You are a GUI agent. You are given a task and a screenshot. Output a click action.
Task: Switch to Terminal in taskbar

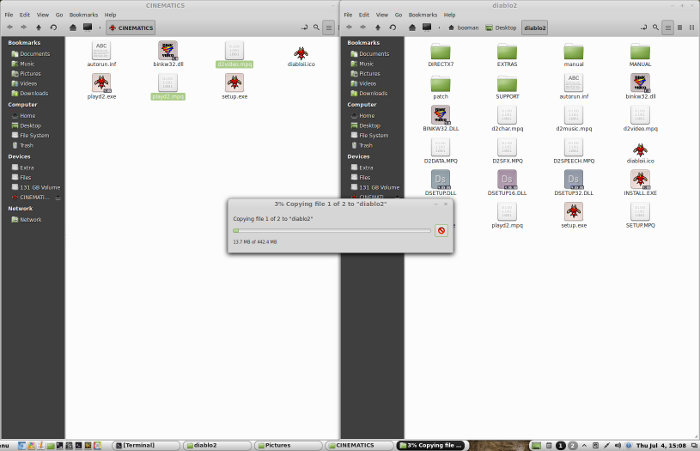click(x=146, y=445)
